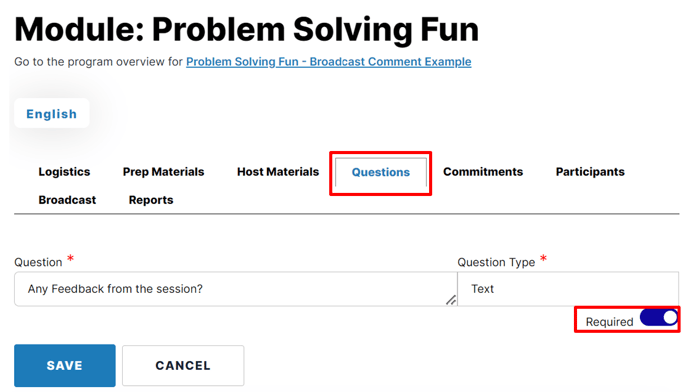
Task: Select the English language tab
Action: (52, 114)
